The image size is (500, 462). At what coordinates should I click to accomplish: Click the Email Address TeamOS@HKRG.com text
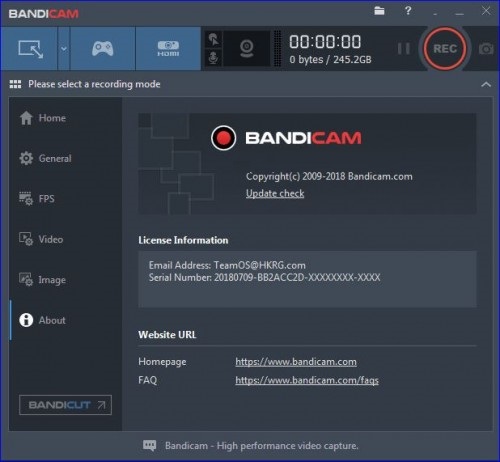click(227, 265)
